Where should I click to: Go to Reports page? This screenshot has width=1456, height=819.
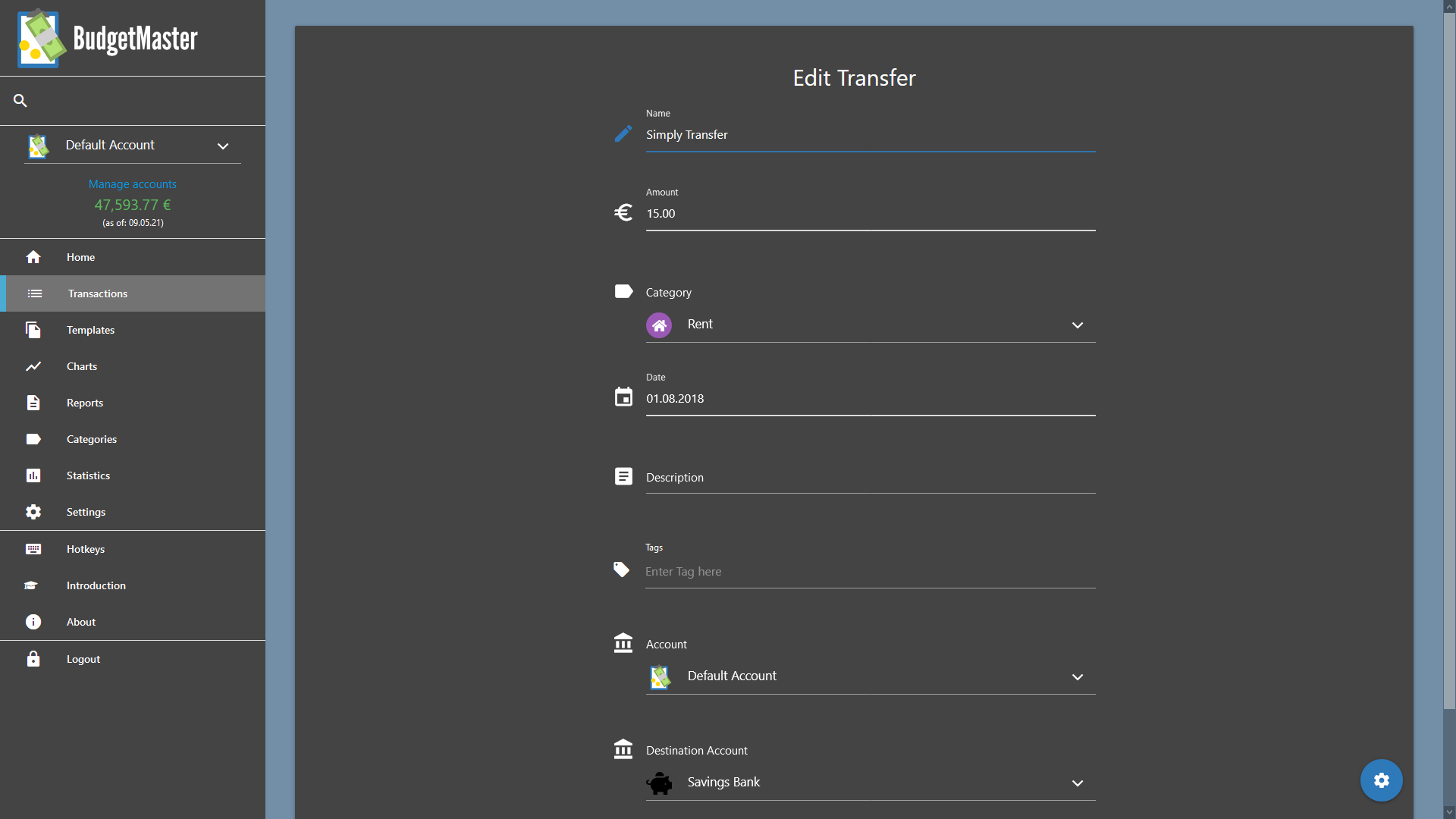click(133, 403)
